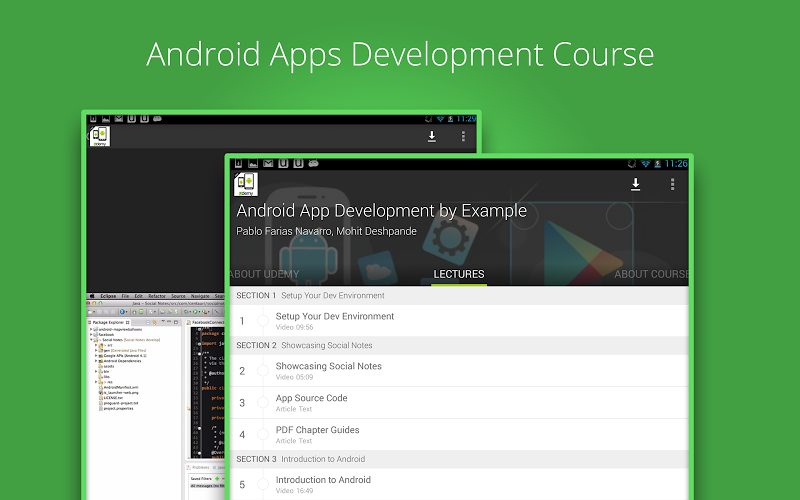Select Problems tab in Eclipse bottom panel

tap(198, 467)
